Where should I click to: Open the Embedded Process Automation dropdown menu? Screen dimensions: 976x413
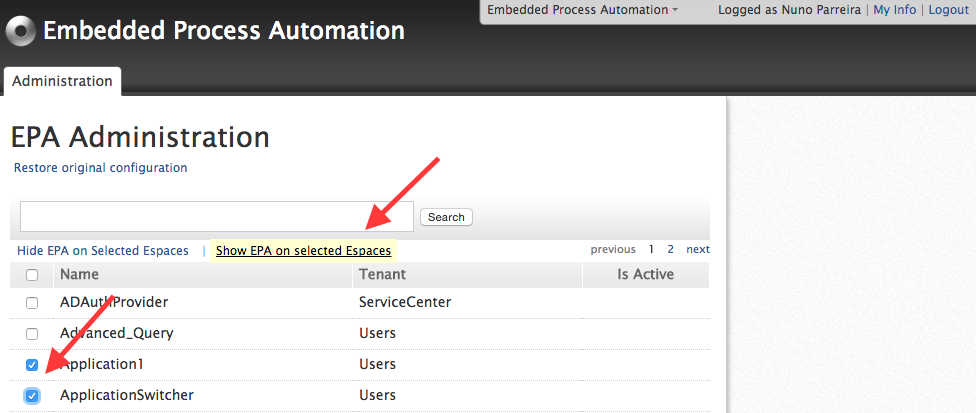(583, 10)
